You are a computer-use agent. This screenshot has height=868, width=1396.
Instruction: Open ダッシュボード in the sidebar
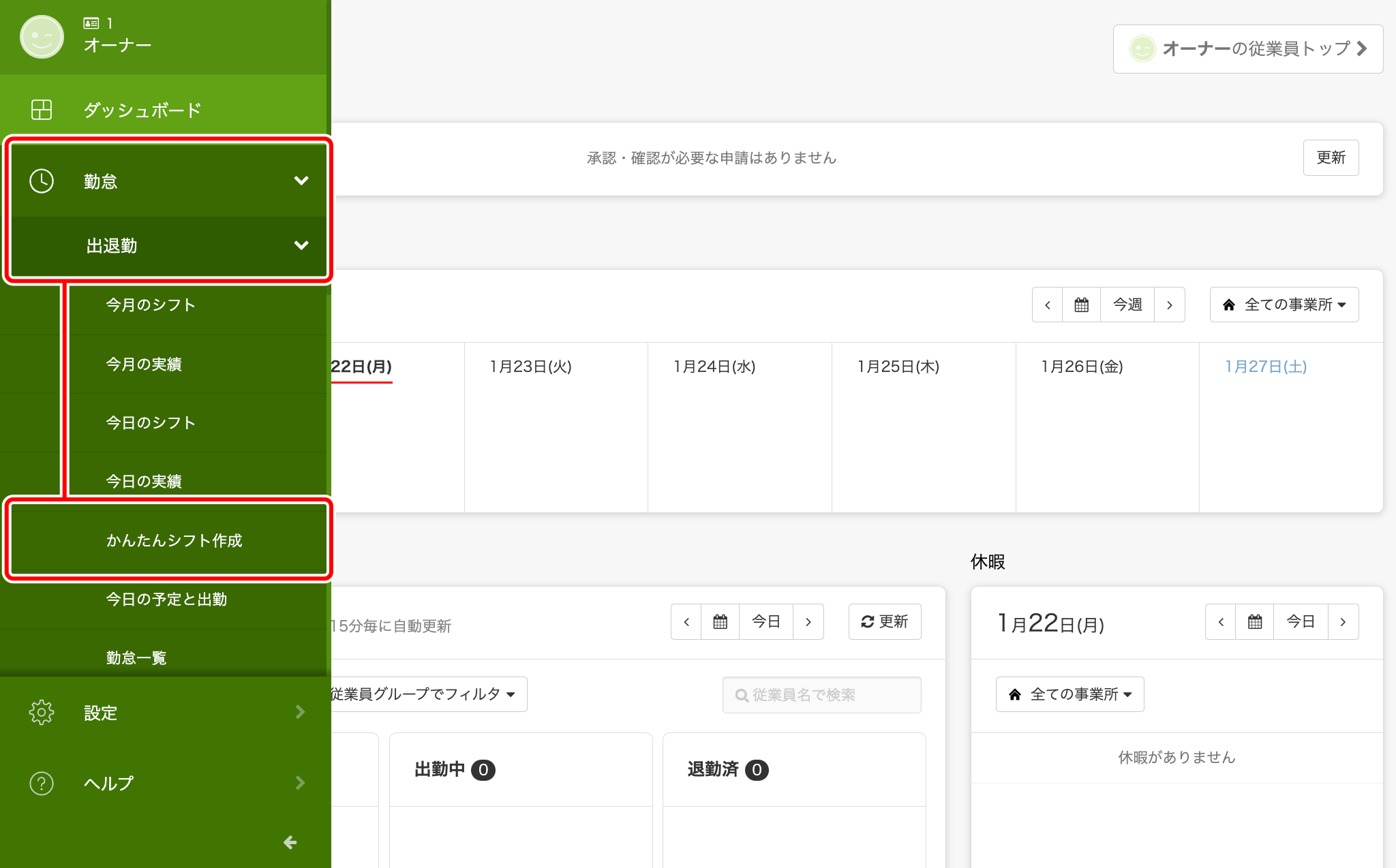click(164, 110)
